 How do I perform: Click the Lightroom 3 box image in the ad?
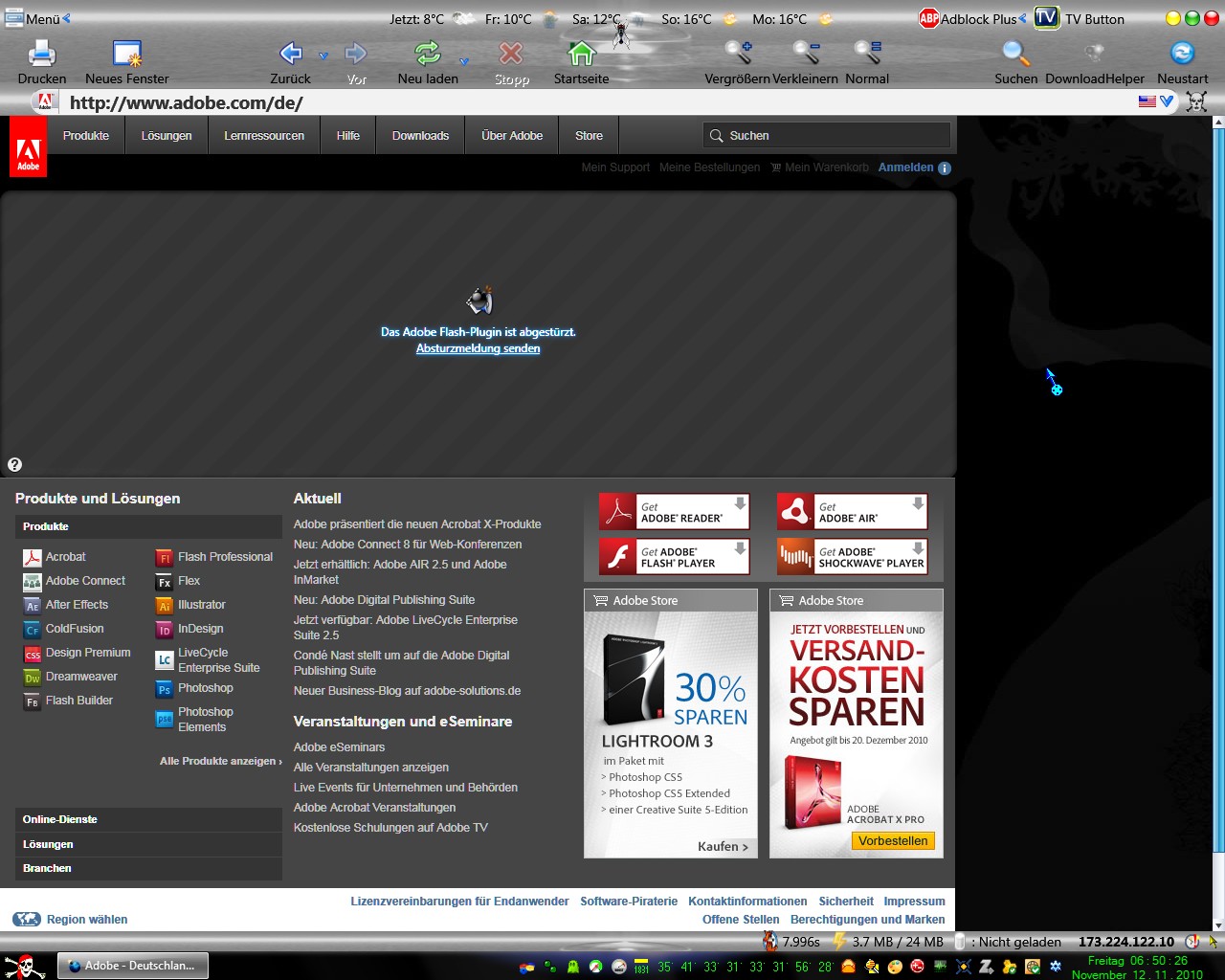click(634, 680)
